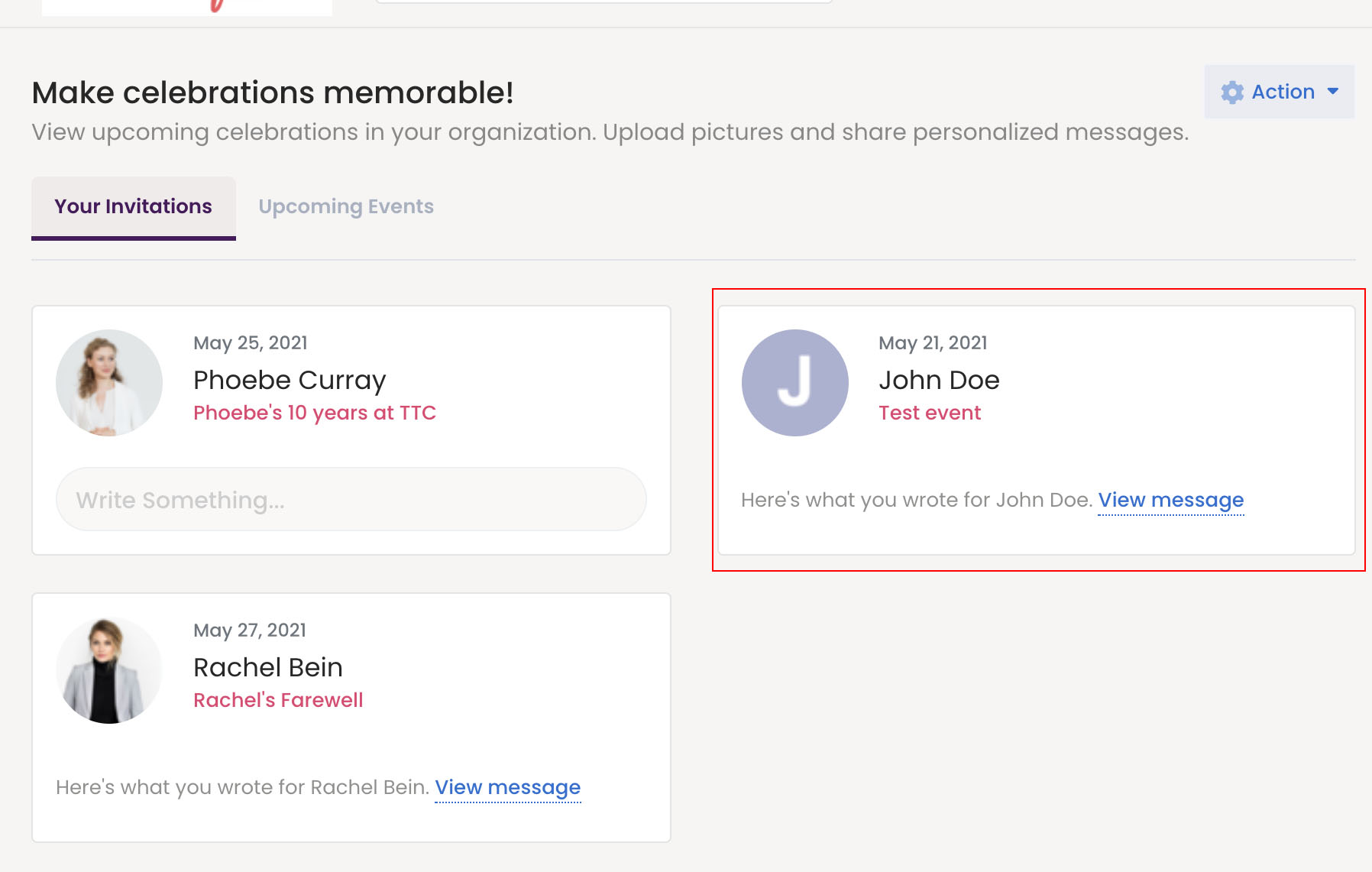Click the May 25, 2021 date
The image size is (1372, 872).
250,342
